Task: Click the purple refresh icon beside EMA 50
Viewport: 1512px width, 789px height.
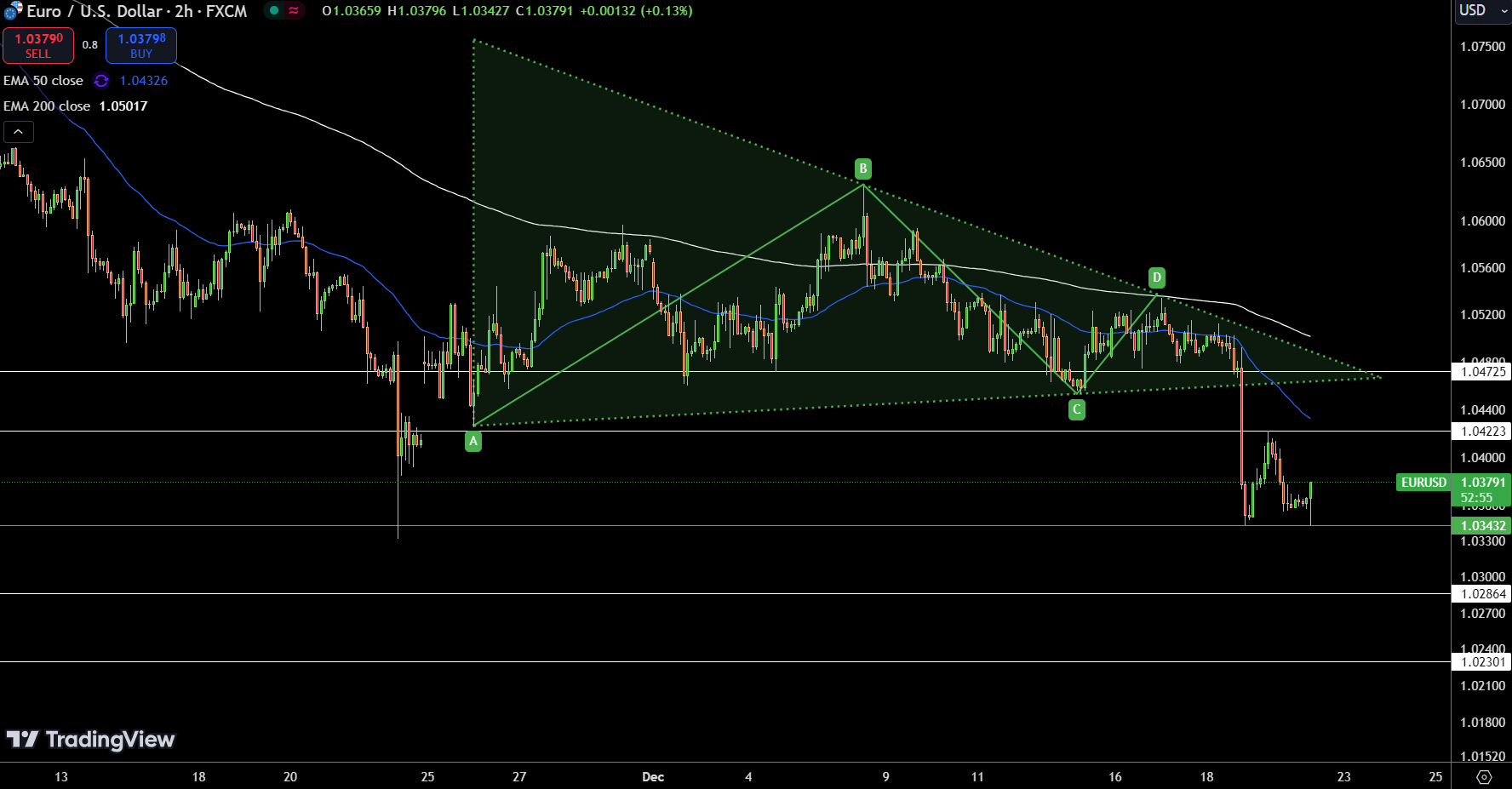Action: (101, 81)
